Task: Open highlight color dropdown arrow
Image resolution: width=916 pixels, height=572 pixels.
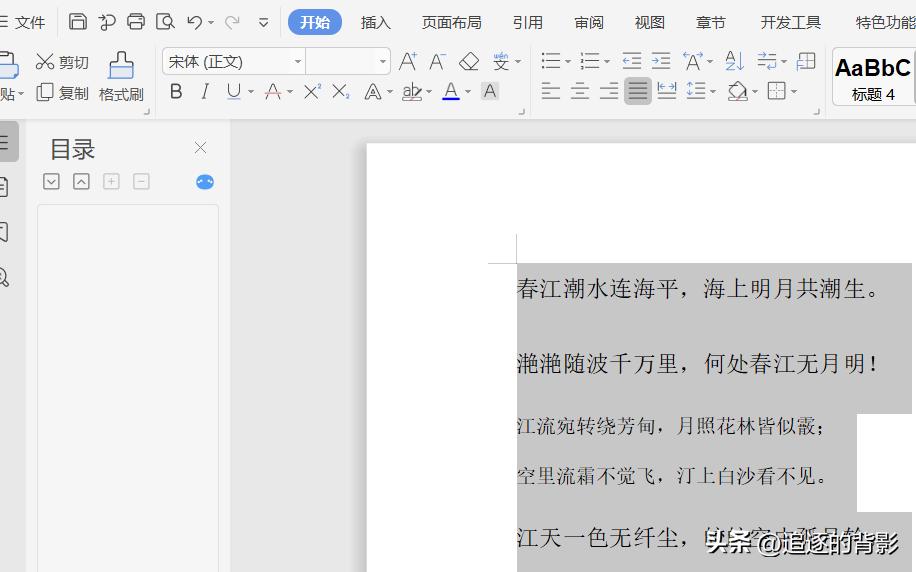Action: 429,92
